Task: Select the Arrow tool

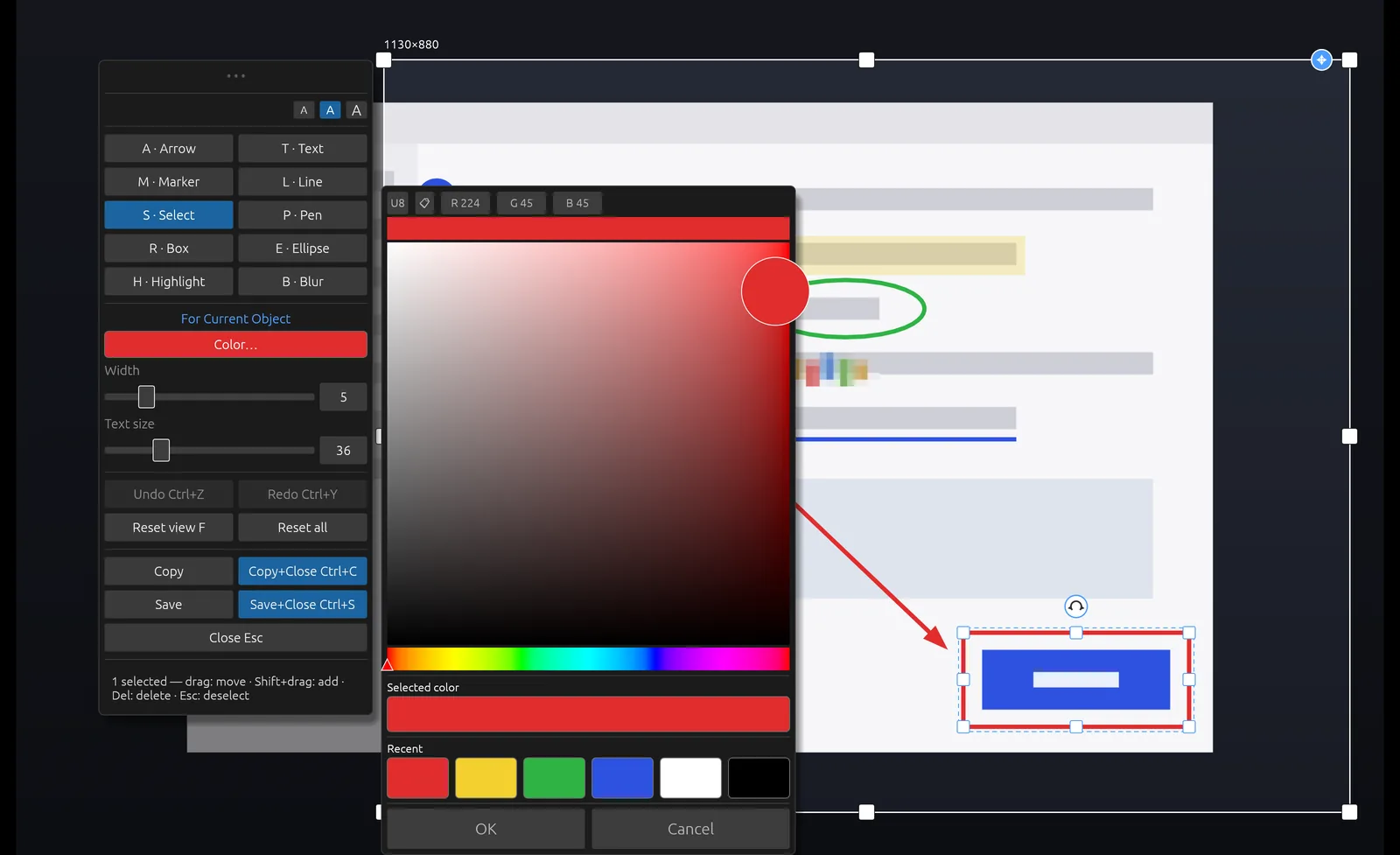Action: click(x=169, y=149)
